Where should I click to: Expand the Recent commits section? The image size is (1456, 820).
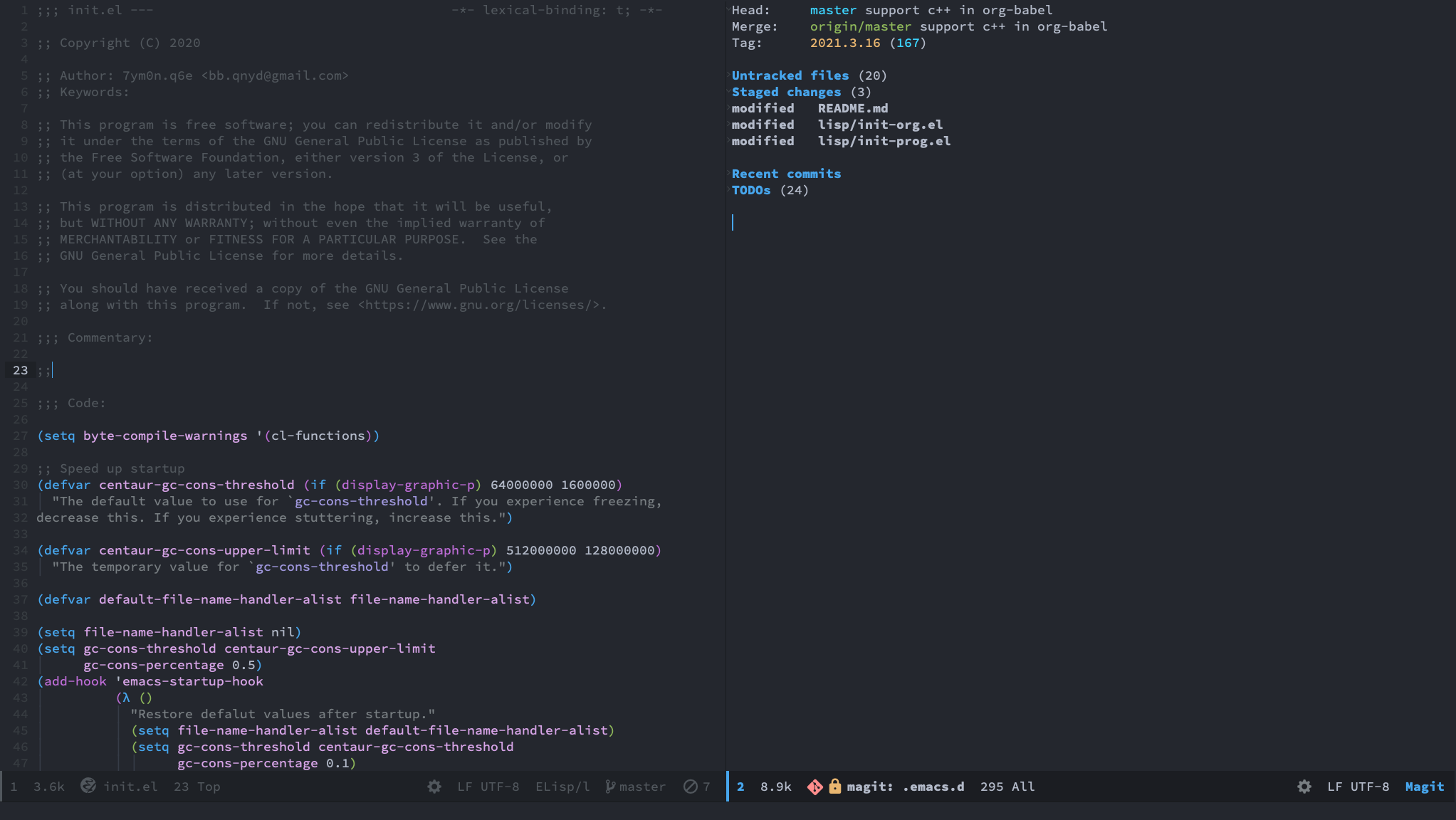click(786, 174)
